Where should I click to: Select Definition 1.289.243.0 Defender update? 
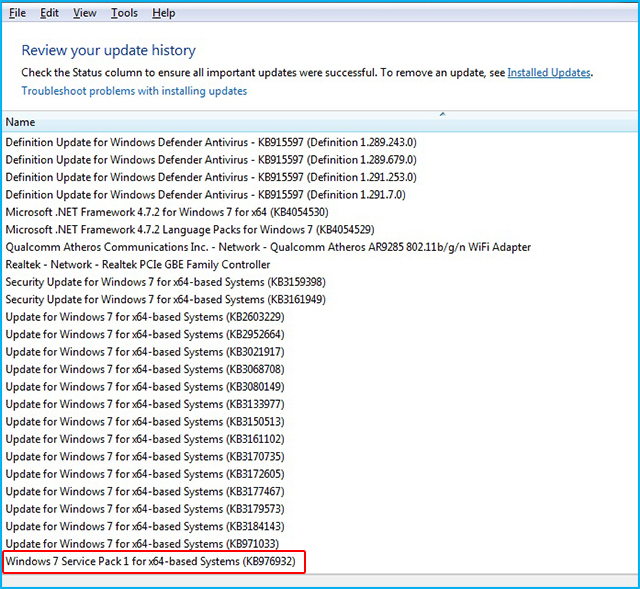(x=211, y=142)
